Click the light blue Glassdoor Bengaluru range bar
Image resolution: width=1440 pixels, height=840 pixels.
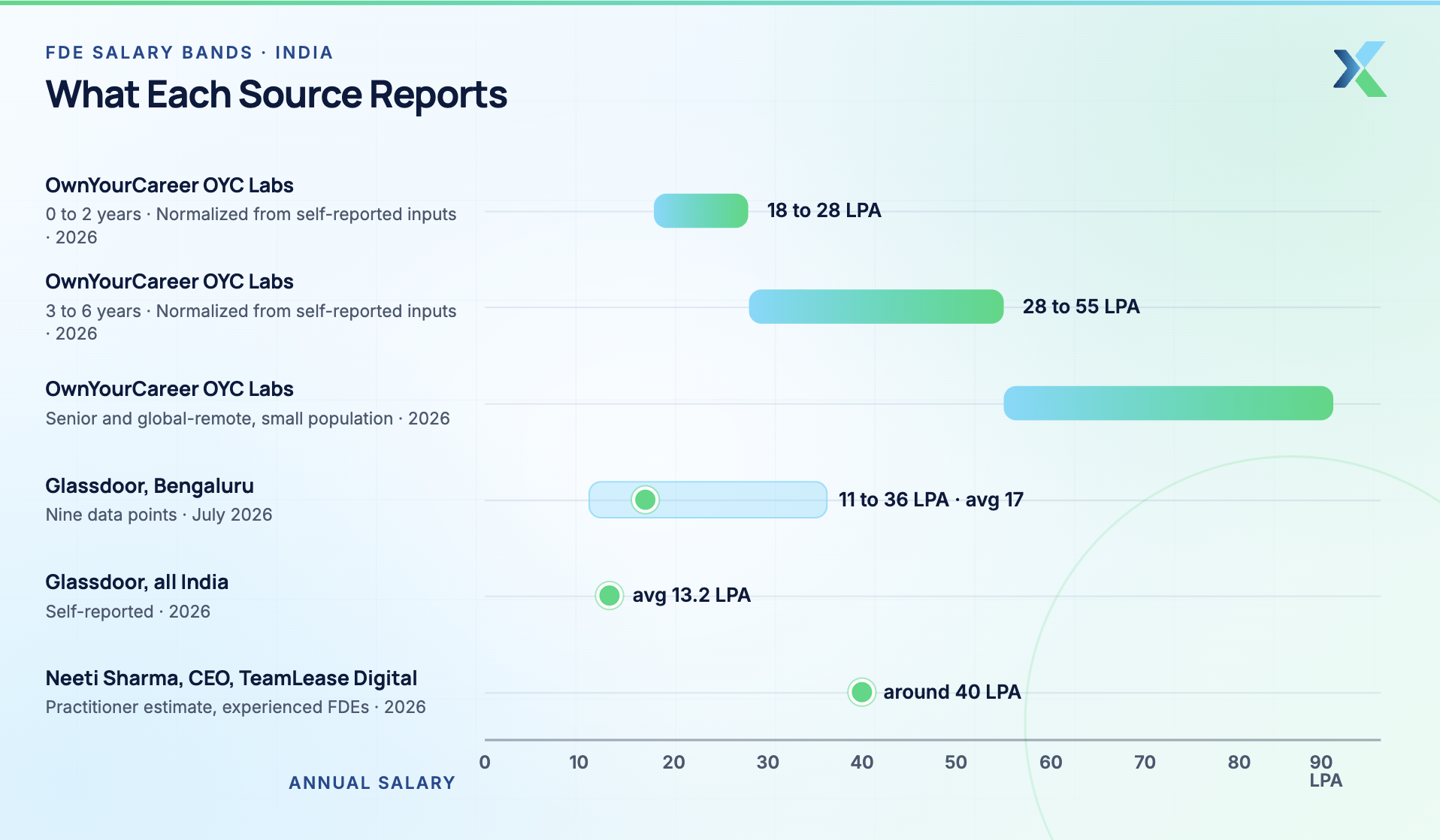708,500
